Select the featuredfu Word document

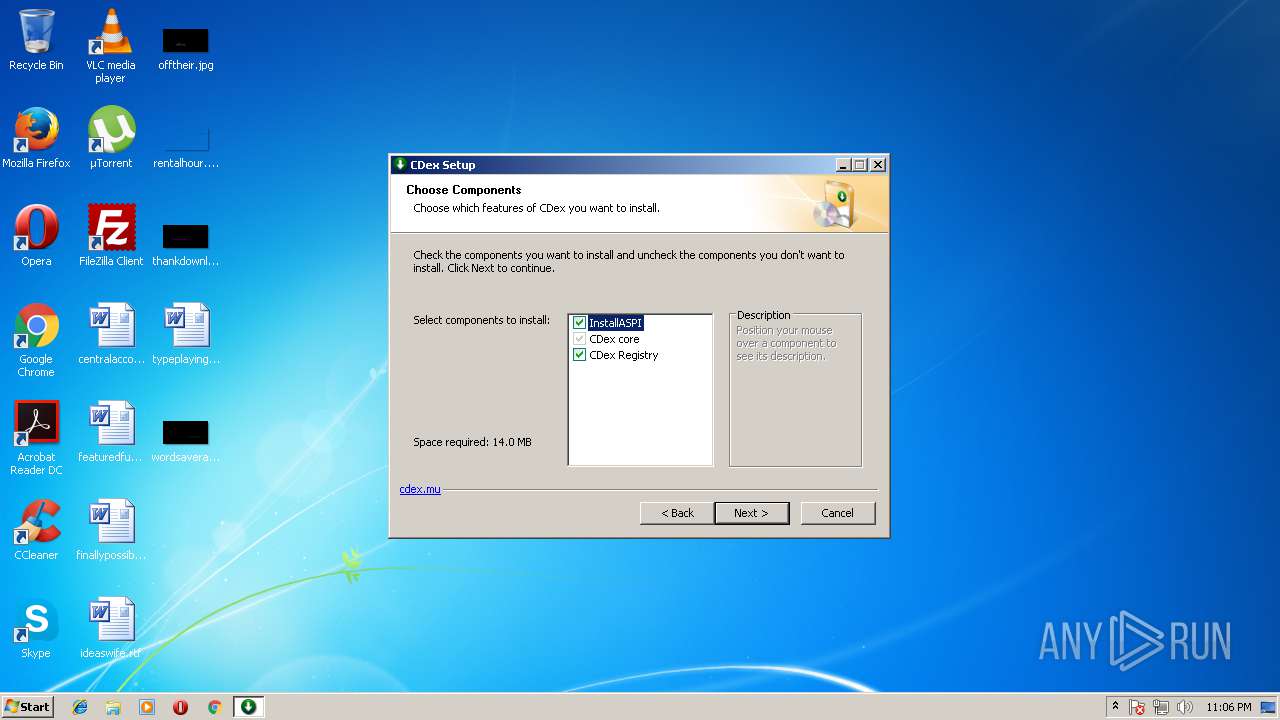coord(111,432)
